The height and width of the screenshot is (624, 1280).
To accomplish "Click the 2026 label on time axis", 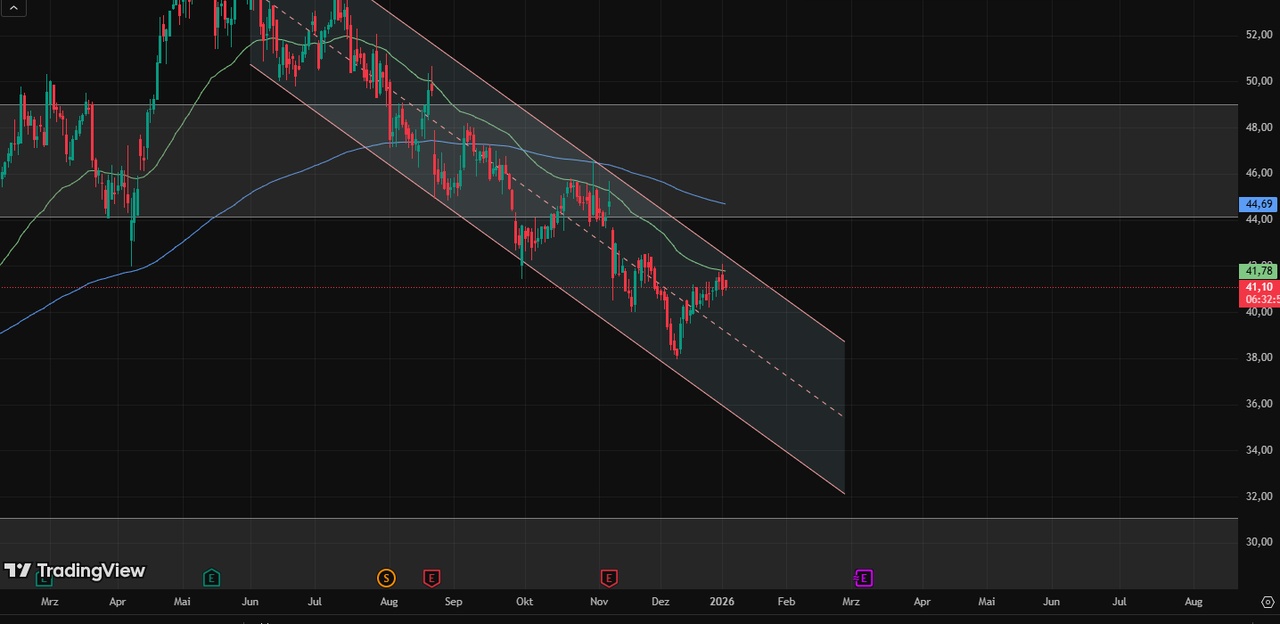I will (x=721, y=602).
